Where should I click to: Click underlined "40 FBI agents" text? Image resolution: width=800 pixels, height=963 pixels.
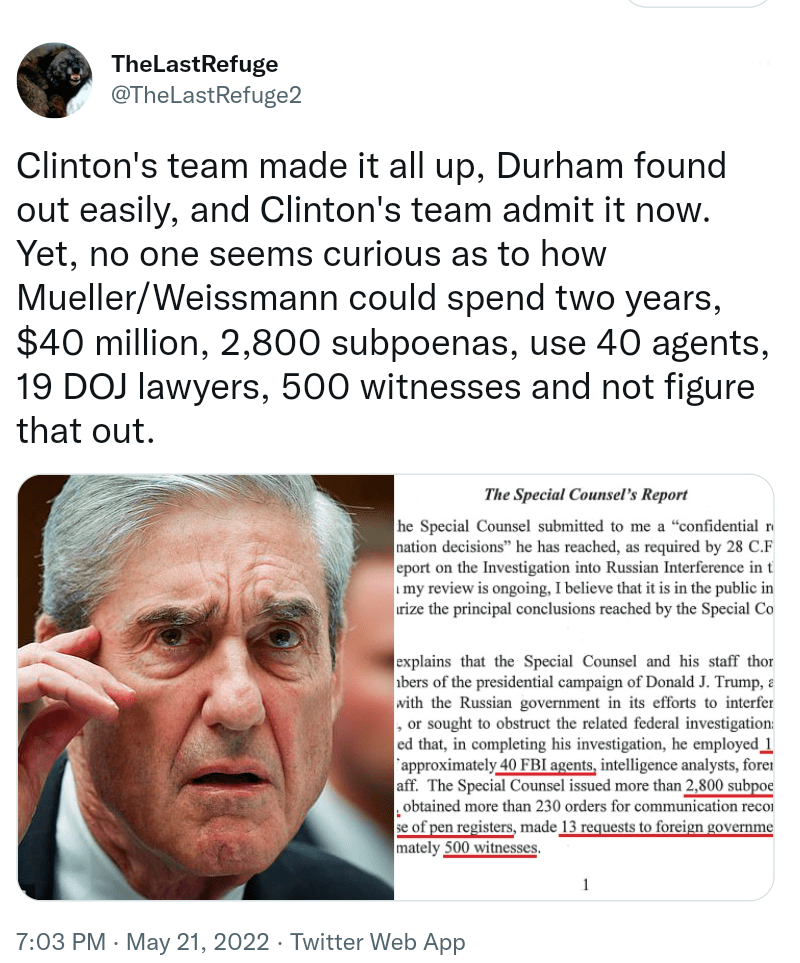[548, 765]
